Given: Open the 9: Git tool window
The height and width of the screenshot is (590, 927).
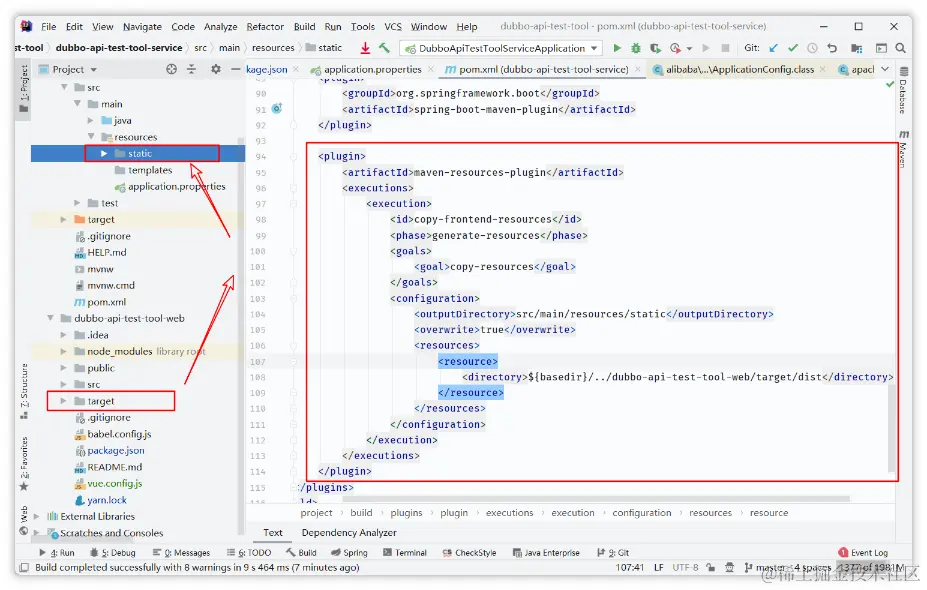Looking at the screenshot, I should [613, 553].
